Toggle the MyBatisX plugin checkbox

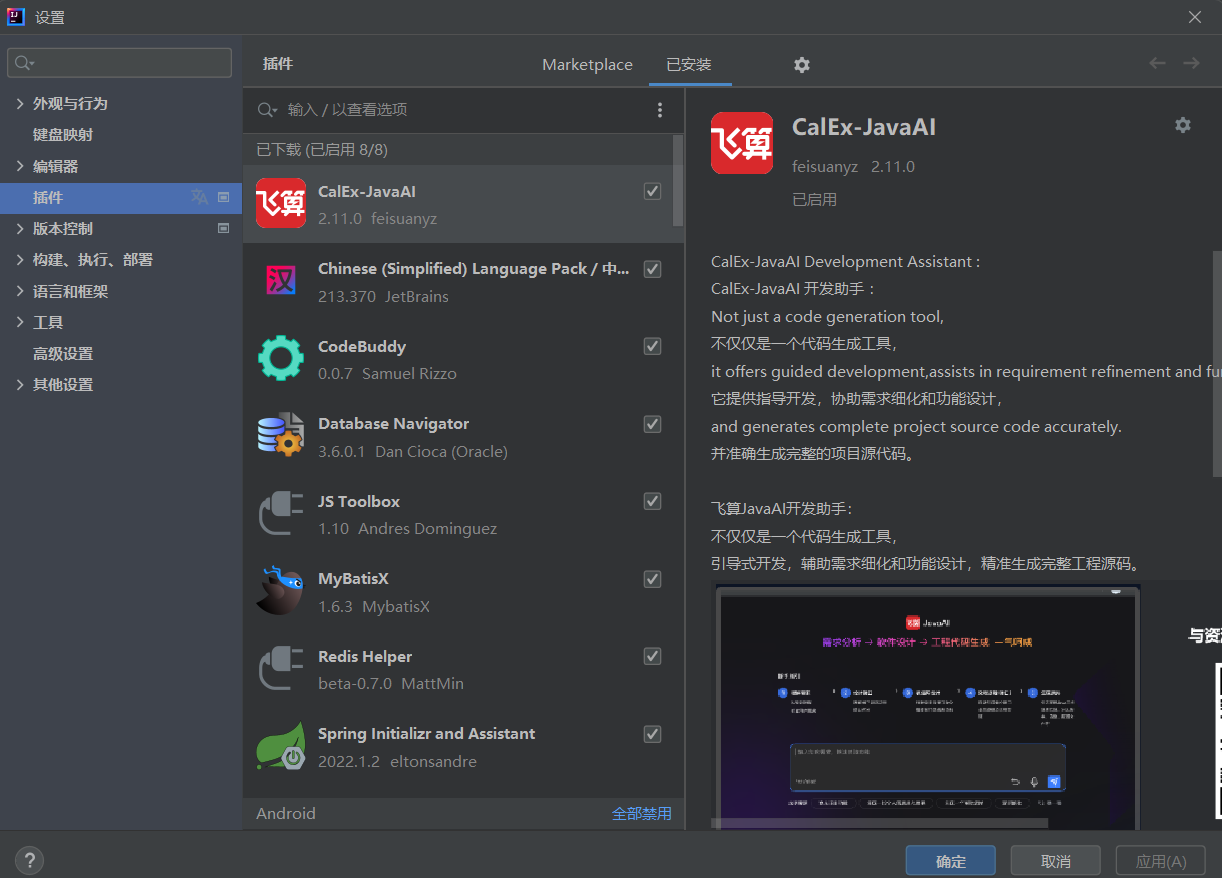652,579
